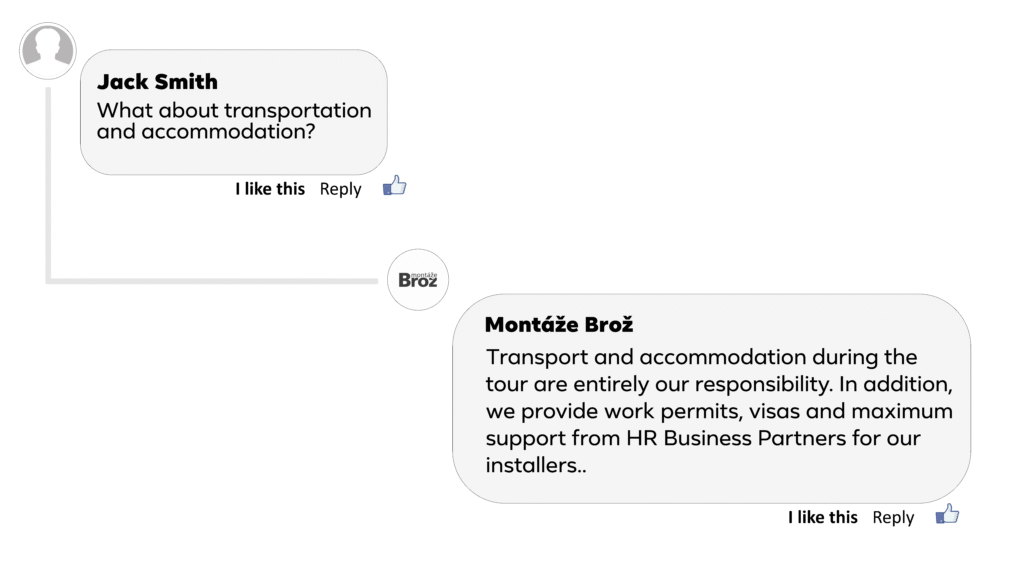
Task: Open the Montáže Brož name link
Action: click(x=559, y=325)
